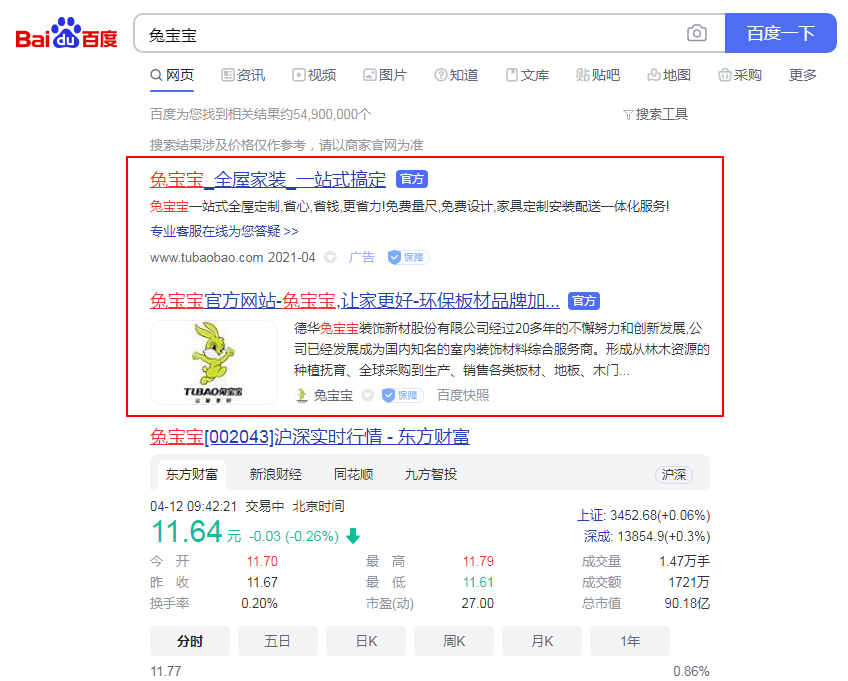Click the green down arrow price indicator
Image resolution: width=848 pixels, height=681 pixels.
tap(353, 536)
